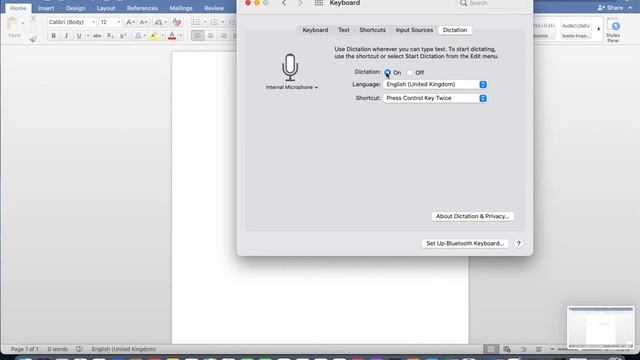Open References tab in Word ribbon
This screenshot has height=360, width=640.
pyautogui.click(x=142, y=8)
